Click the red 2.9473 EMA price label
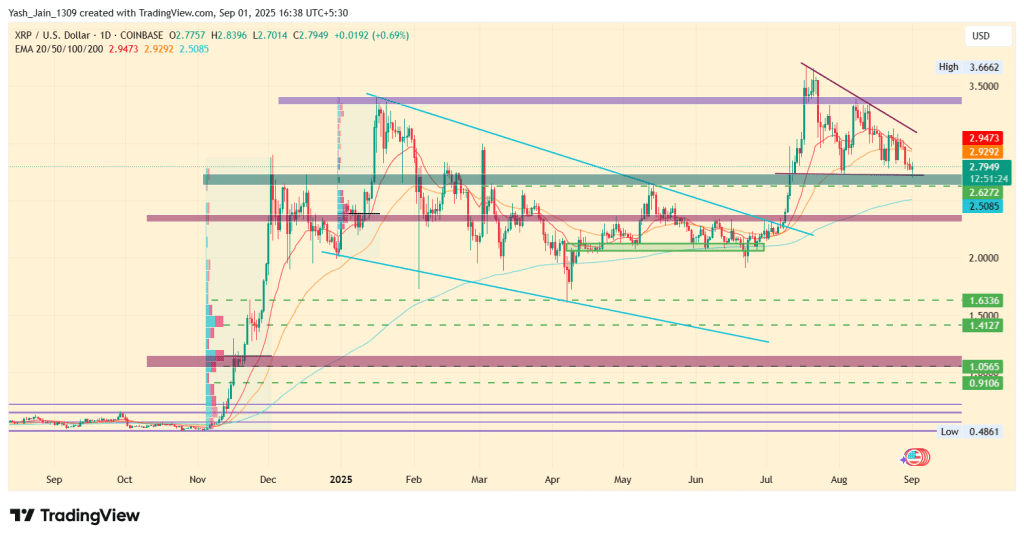Image resolution: width=1024 pixels, height=540 pixels. (984, 137)
